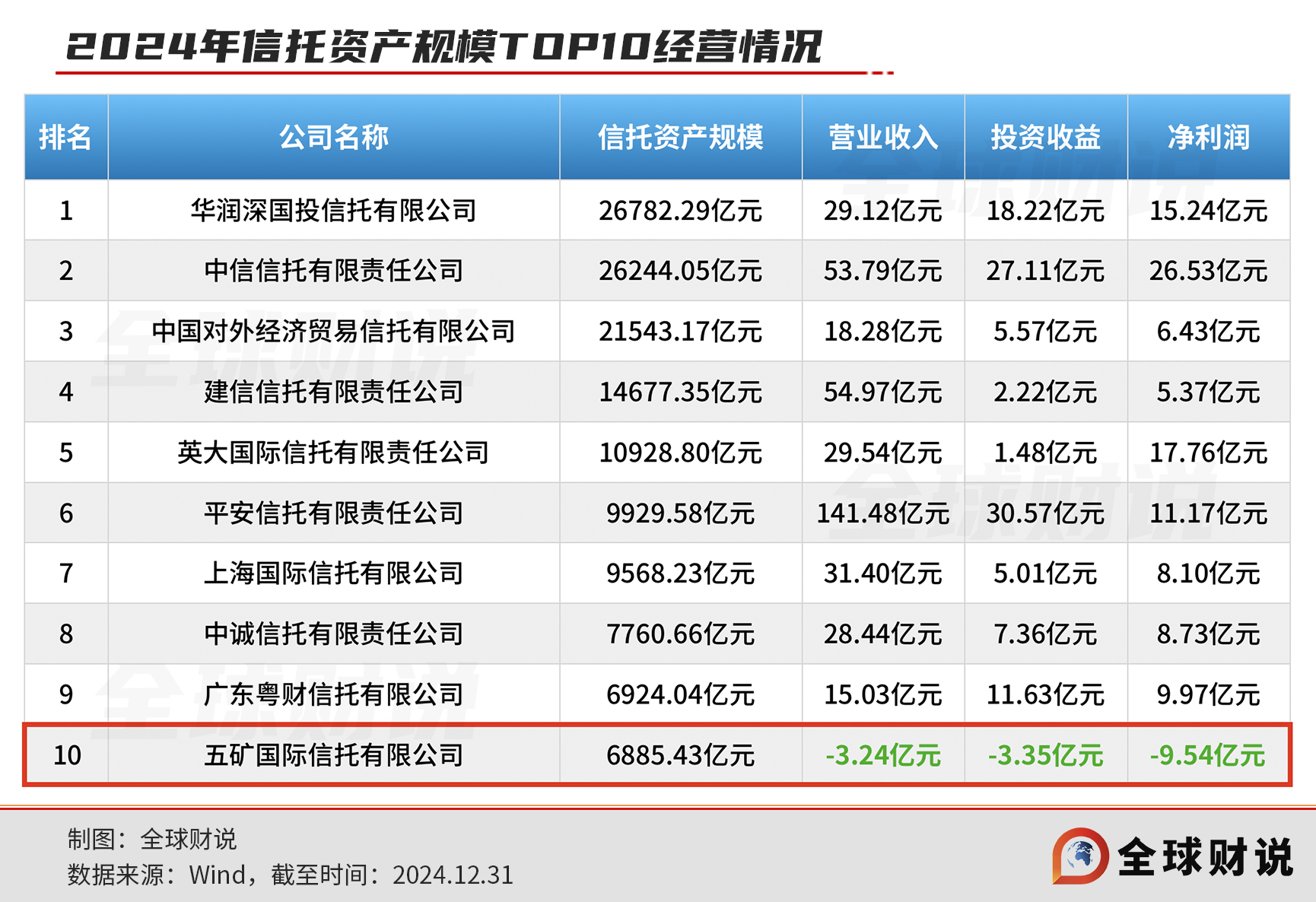Viewport: 1316px width, 902px height.
Task: Click the 信托资产规模 column header
Action: click(x=680, y=138)
